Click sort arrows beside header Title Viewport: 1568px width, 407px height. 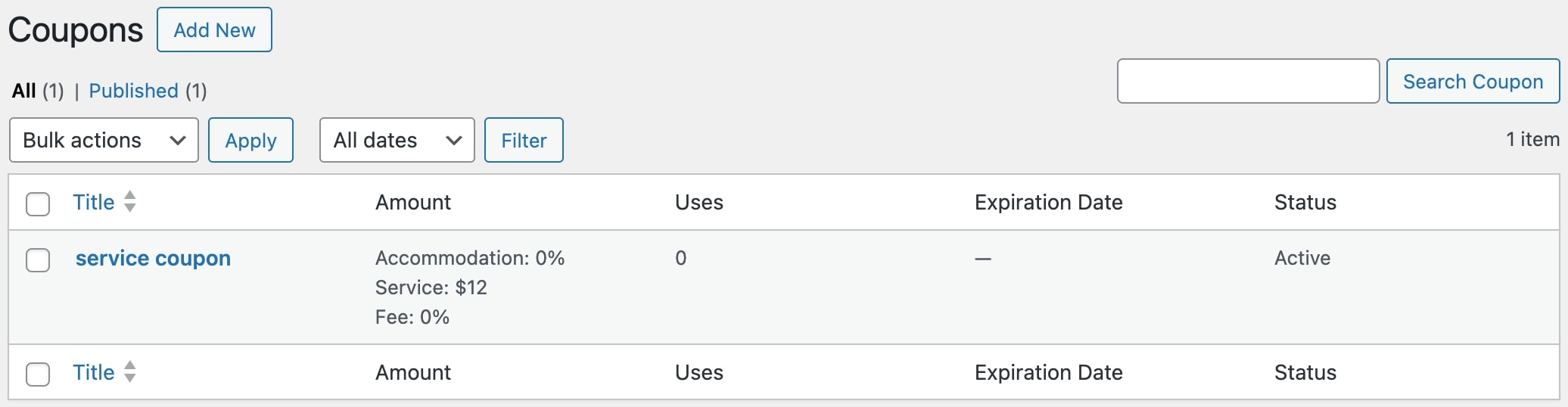click(130, 201)
